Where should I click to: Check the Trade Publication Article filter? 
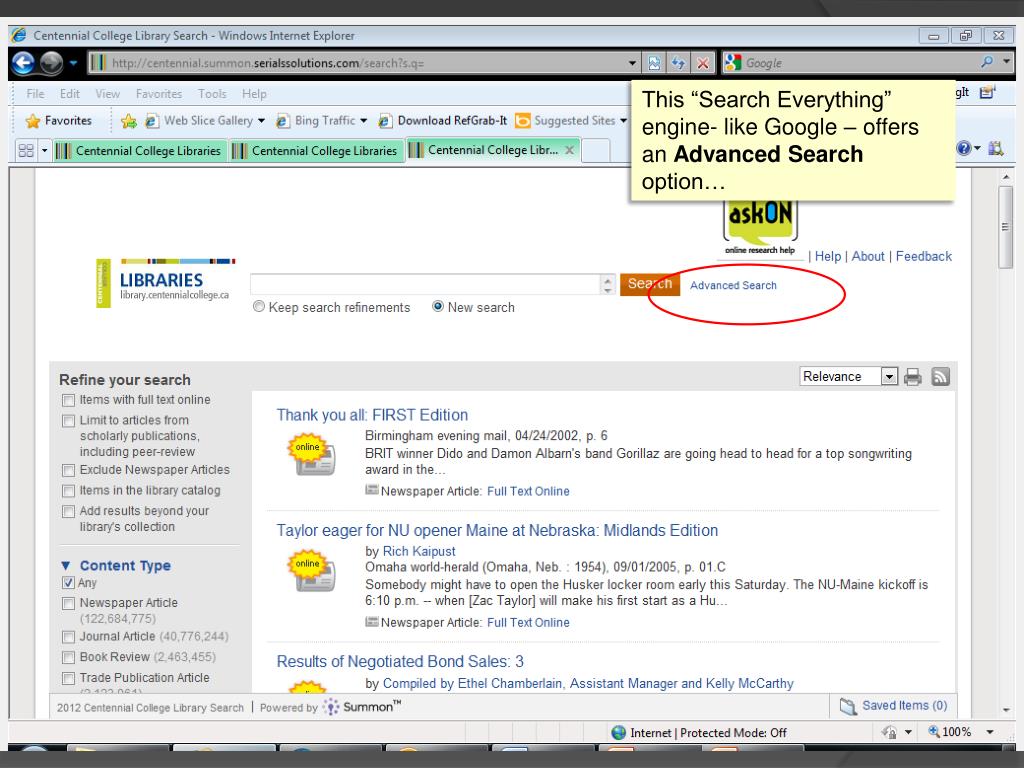[69, 679]
